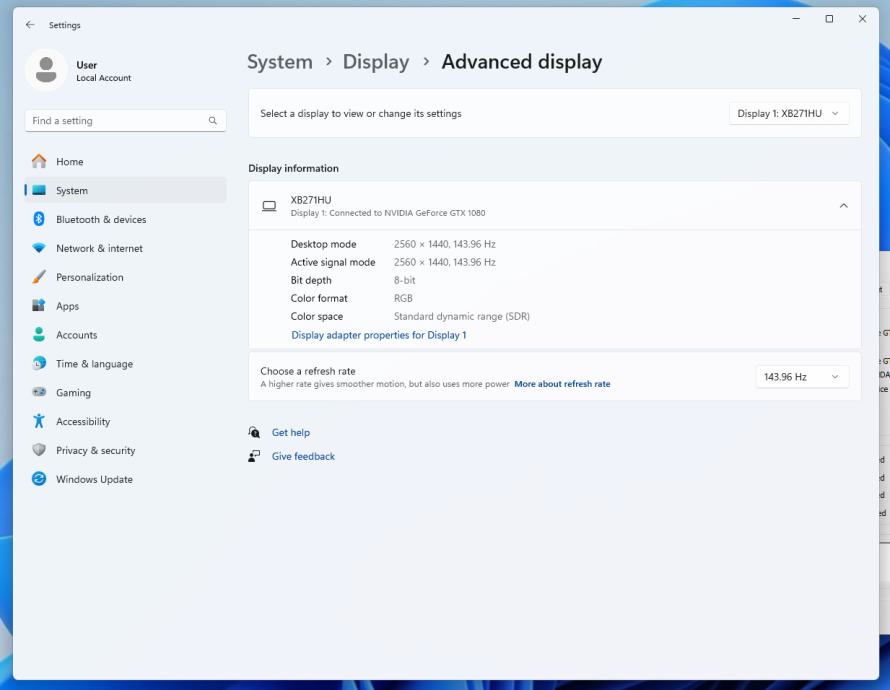Click More about refresh rate link

coord(562,384)
